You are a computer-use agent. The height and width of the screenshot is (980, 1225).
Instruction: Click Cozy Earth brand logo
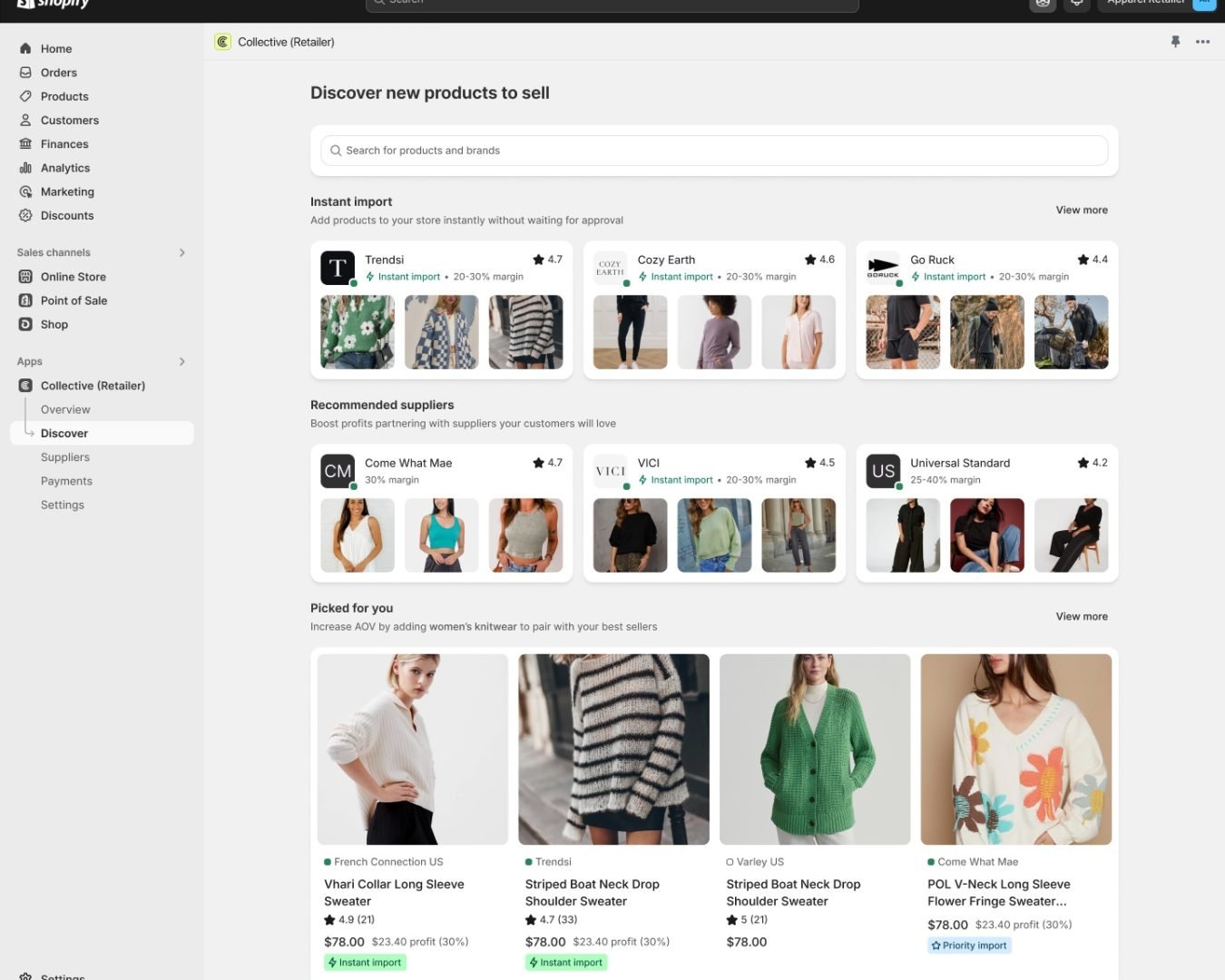610,268
